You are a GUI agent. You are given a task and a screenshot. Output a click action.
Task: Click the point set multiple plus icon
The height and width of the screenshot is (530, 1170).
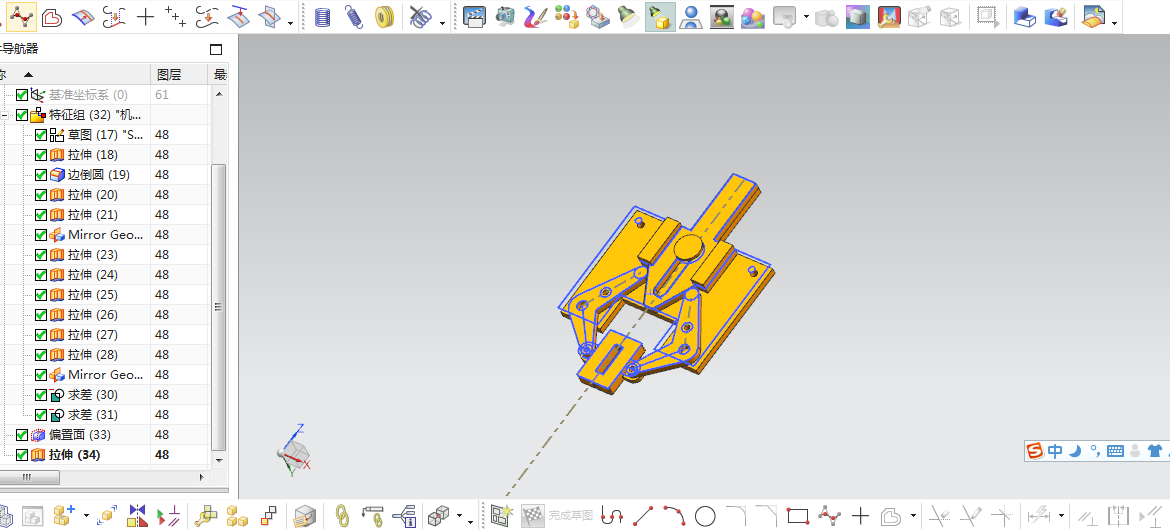coord(175,16)
